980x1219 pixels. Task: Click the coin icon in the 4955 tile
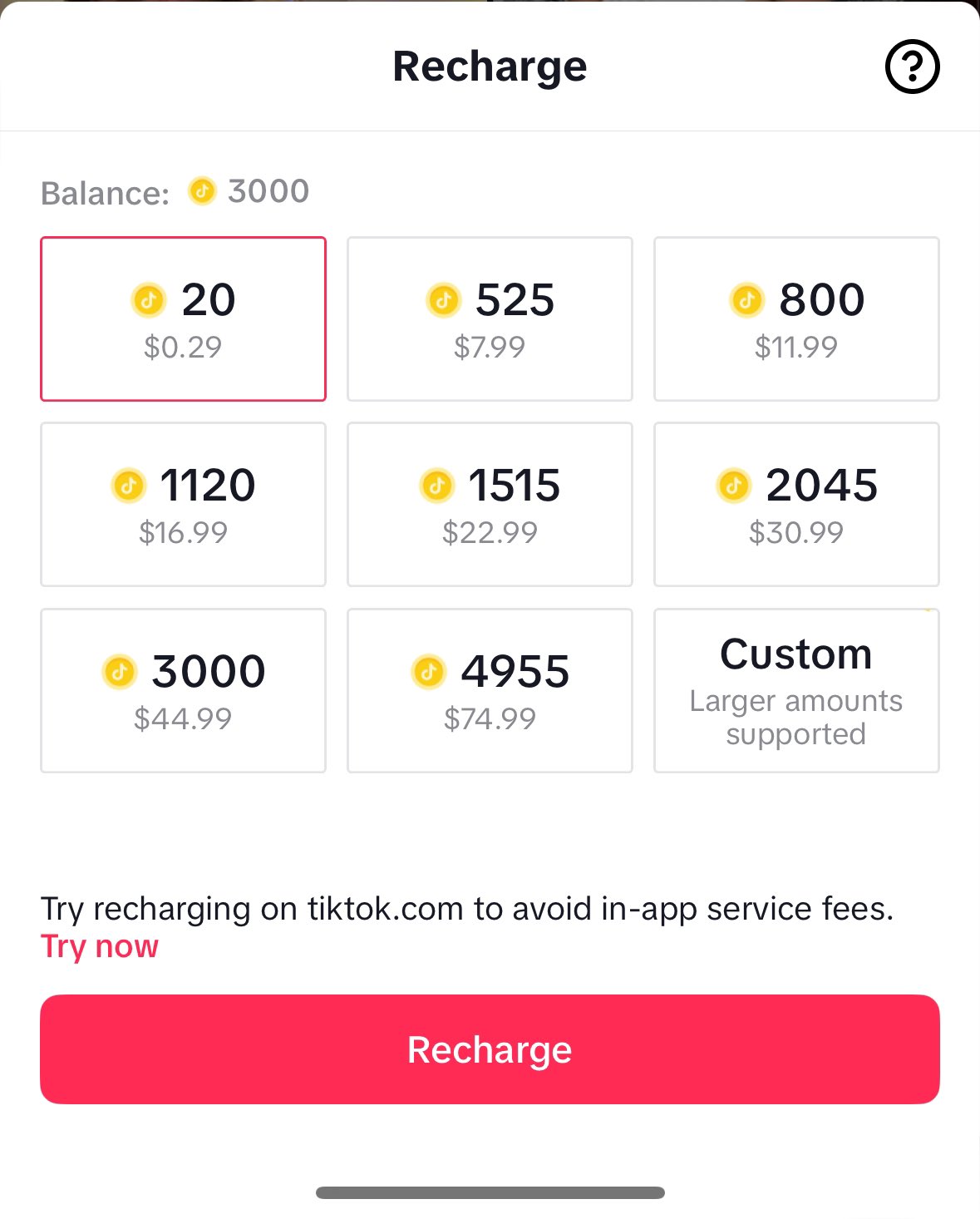click(x=430, y=672)
